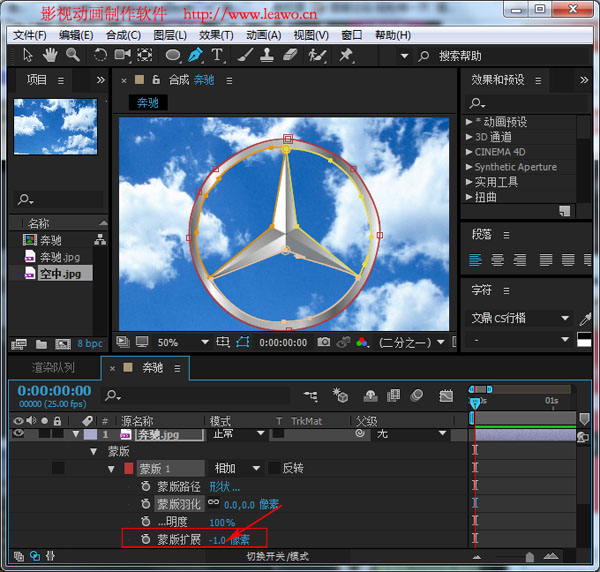This screenshot has height=572, width=600.
Task: Open the 编辑(E) menu
Action: point(76,35)
